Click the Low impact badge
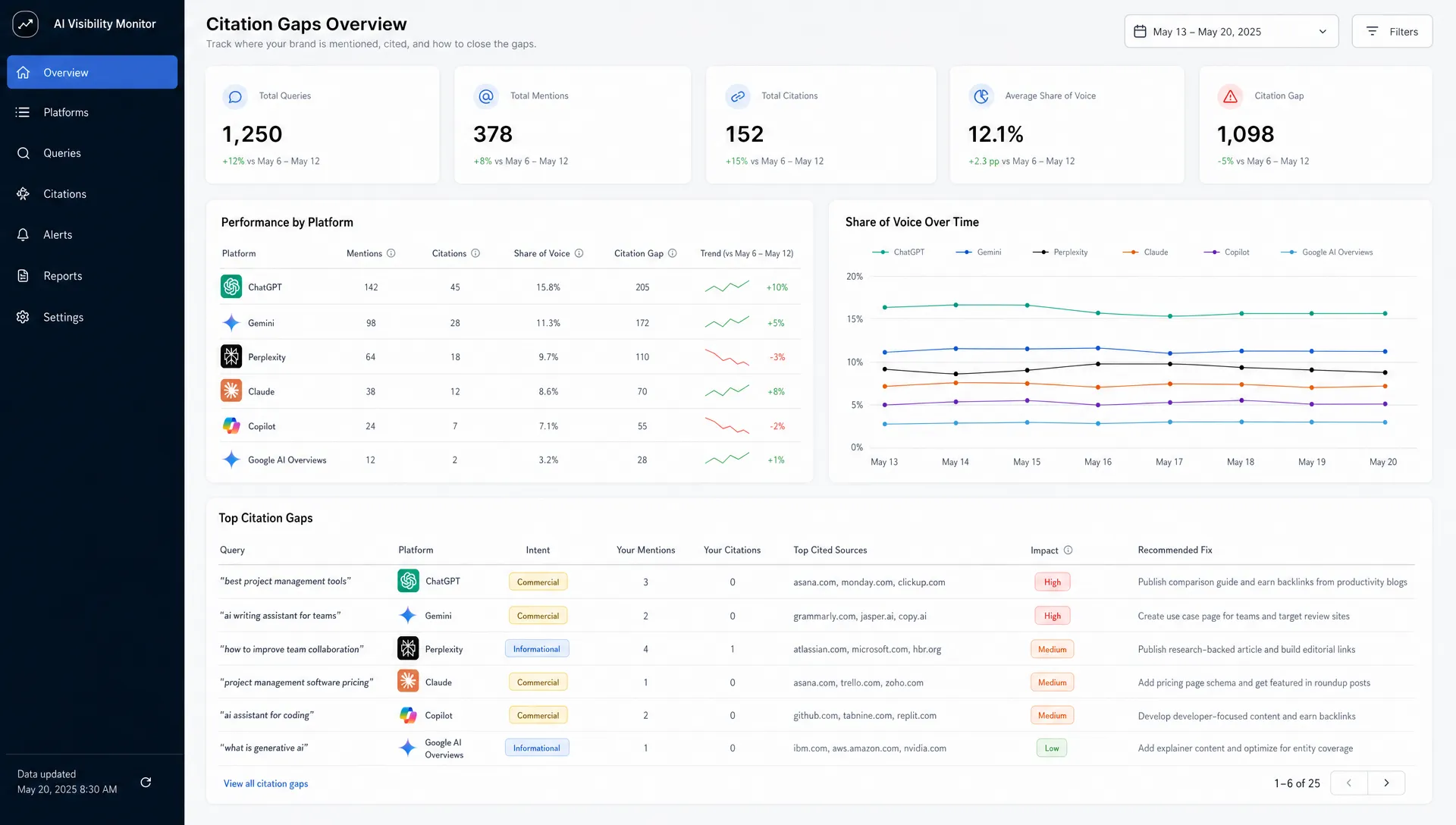 click(x=1052, y=748)
